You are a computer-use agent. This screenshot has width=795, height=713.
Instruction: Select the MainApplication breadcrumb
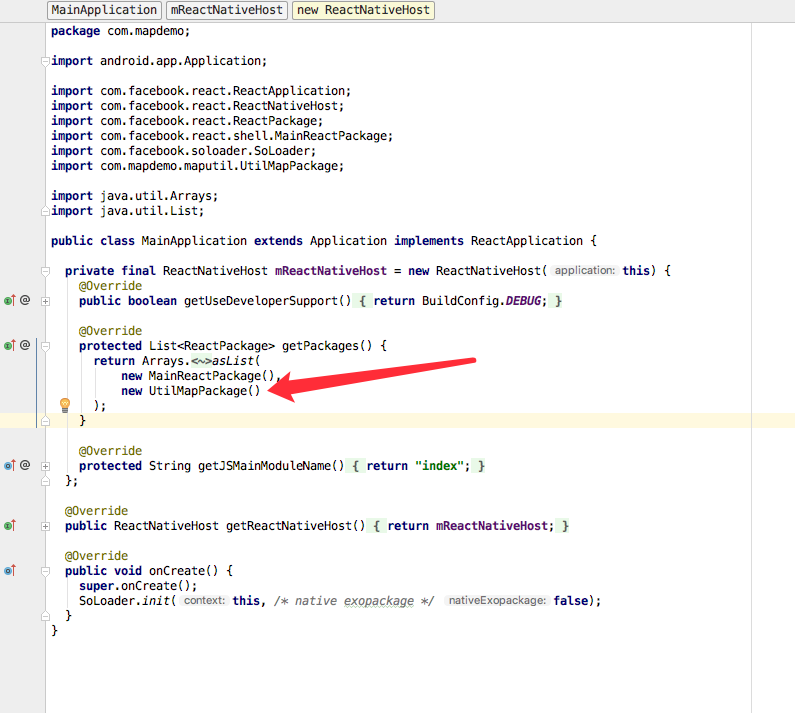point(104,10)
